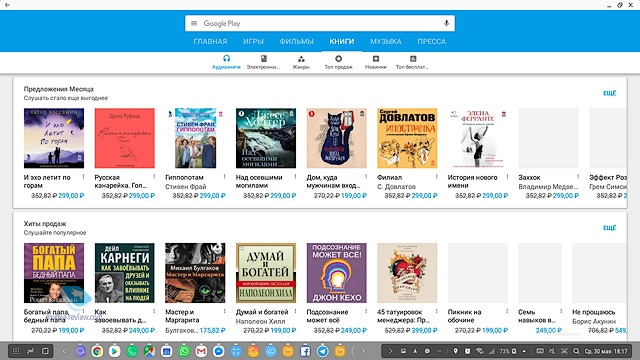Click the back arrow in the title bar
The height and width of the screenshot is (360, 640).
tap(7, 5)
